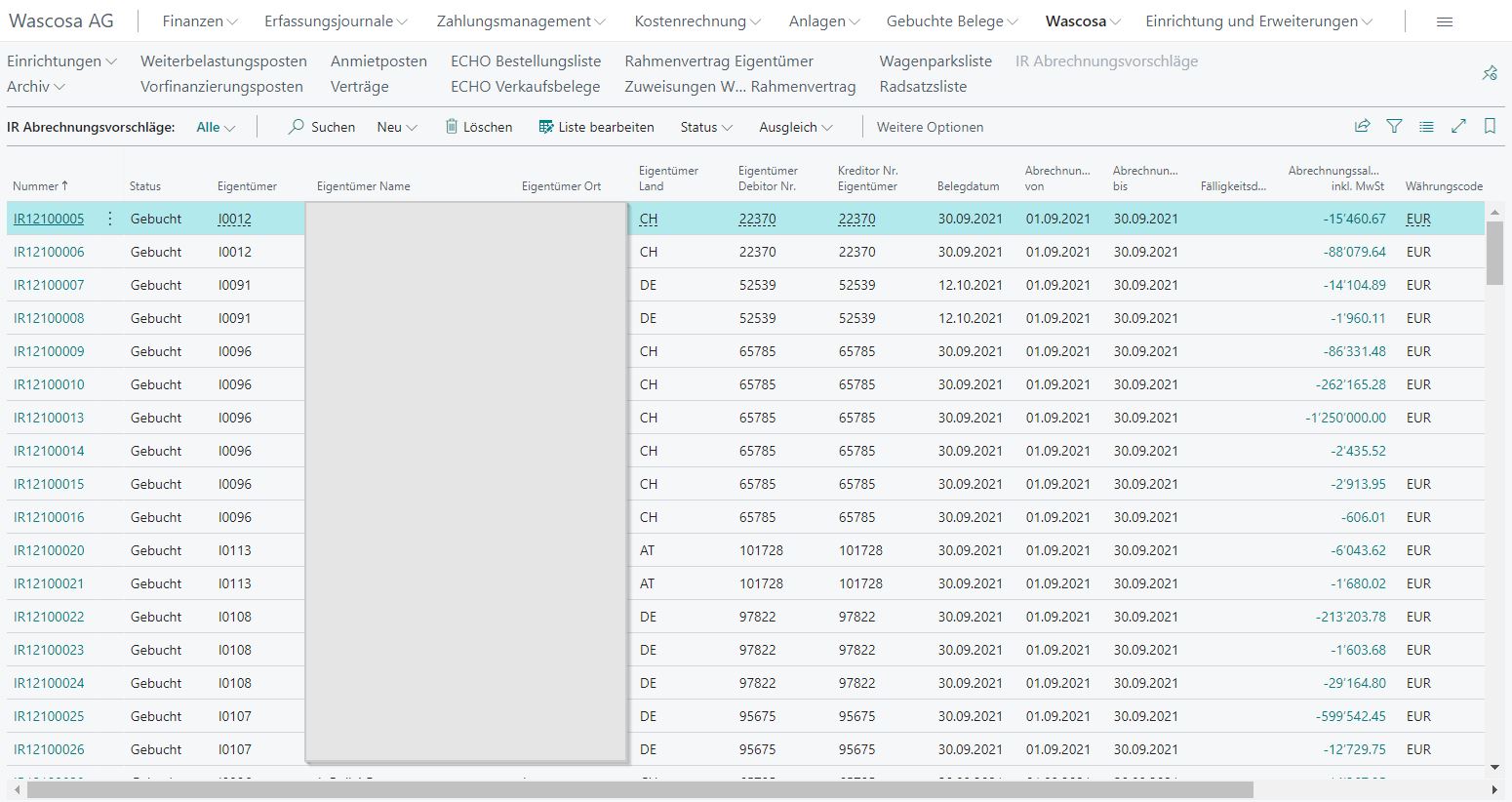Image resolution: width=1512 pixels, height=802 pixels.
Task: Bookmark this page with the bookmark icon
Action: tap(1490, 127)
